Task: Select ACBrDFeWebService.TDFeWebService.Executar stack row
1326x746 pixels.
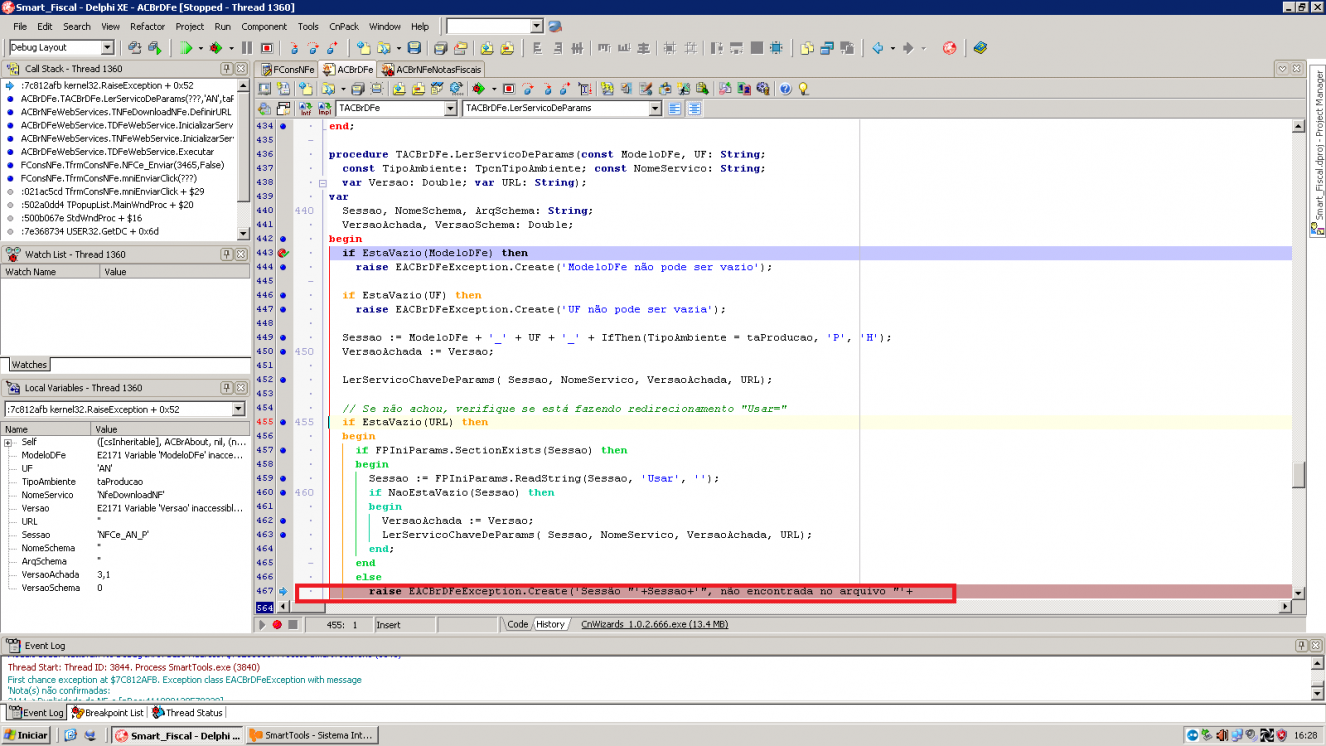Action: pos(117,152)
